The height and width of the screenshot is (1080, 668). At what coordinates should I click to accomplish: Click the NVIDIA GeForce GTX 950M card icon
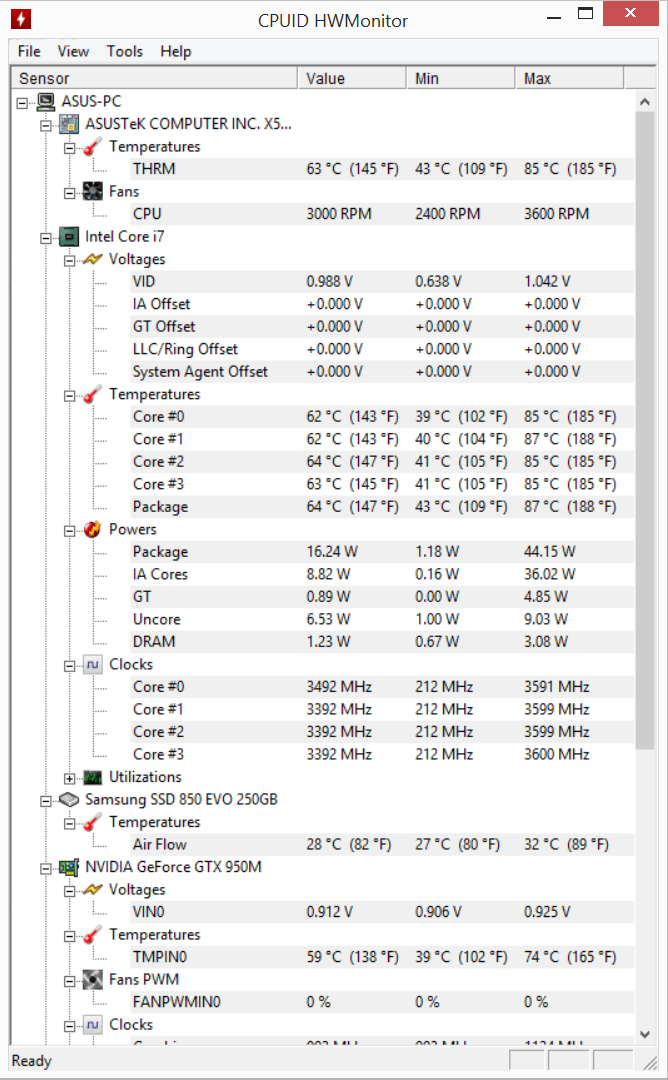tap(69, 867)
